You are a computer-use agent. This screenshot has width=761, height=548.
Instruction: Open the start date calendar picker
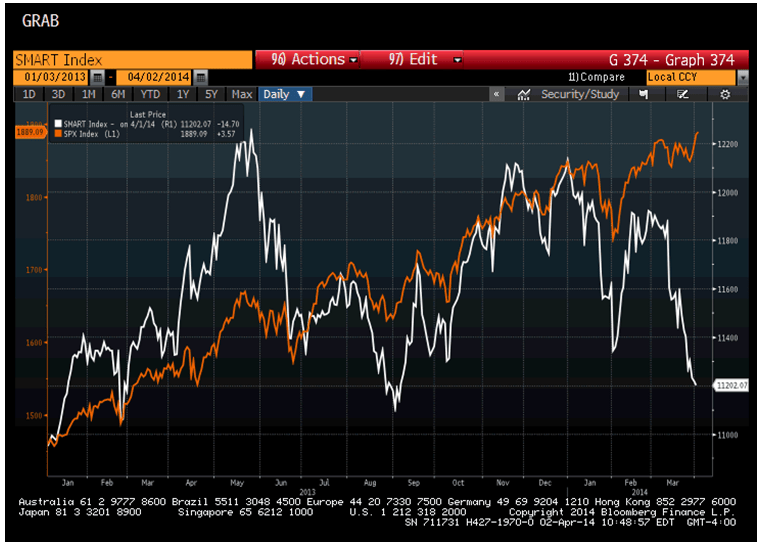click(97, 77)
